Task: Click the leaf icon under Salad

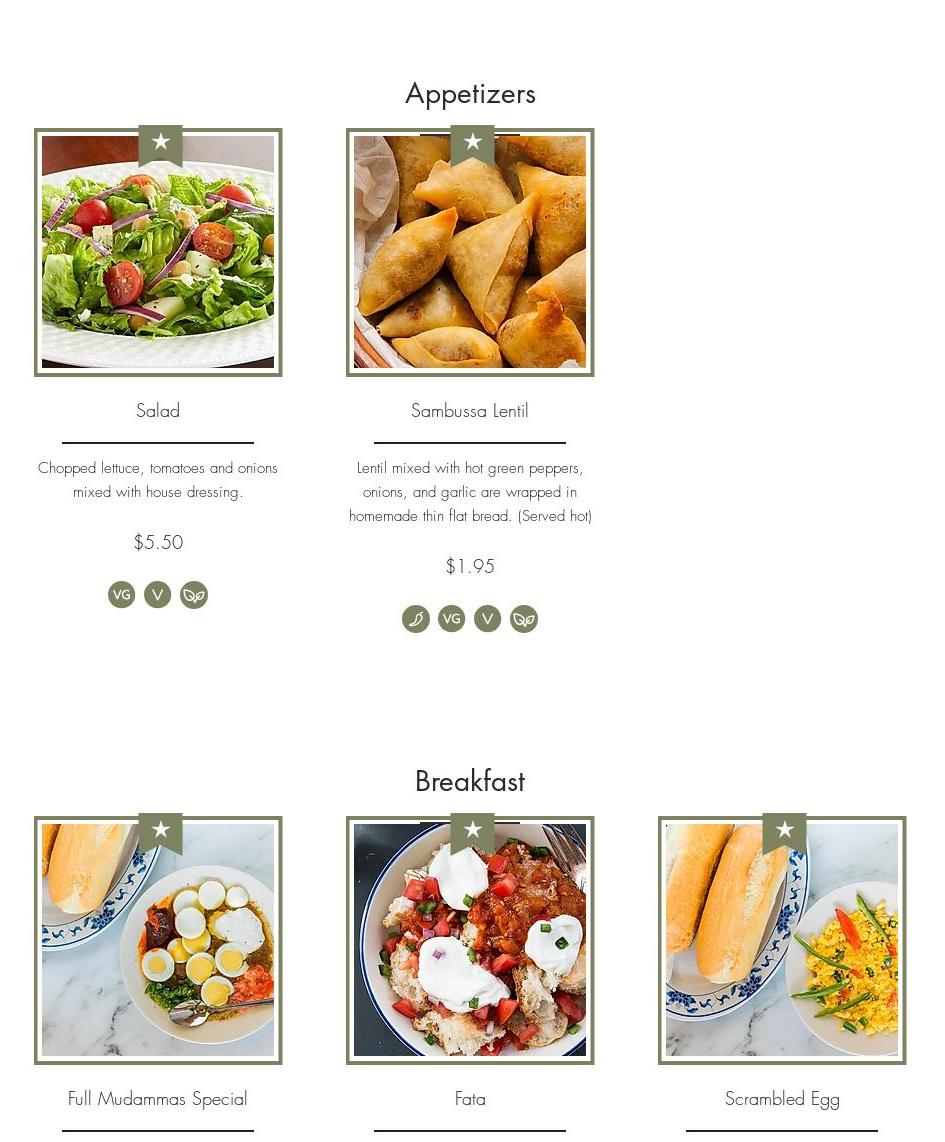Action: pos(194,594)
